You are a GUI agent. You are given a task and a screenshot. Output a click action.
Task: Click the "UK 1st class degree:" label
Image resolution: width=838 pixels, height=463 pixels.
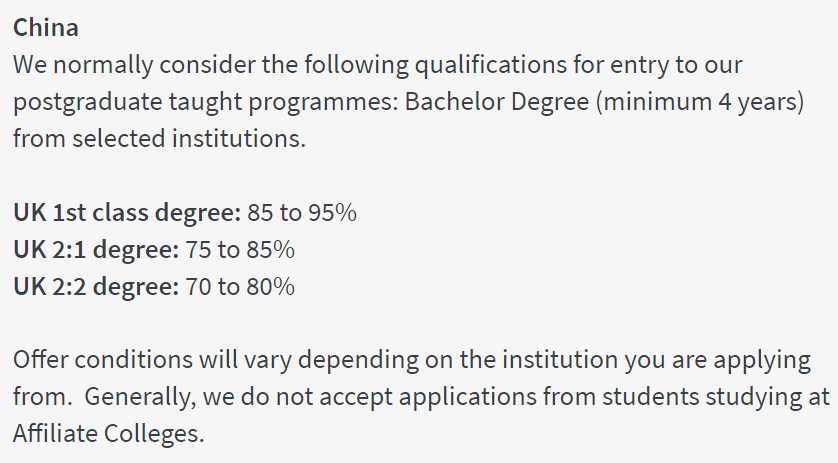[127, 212]
